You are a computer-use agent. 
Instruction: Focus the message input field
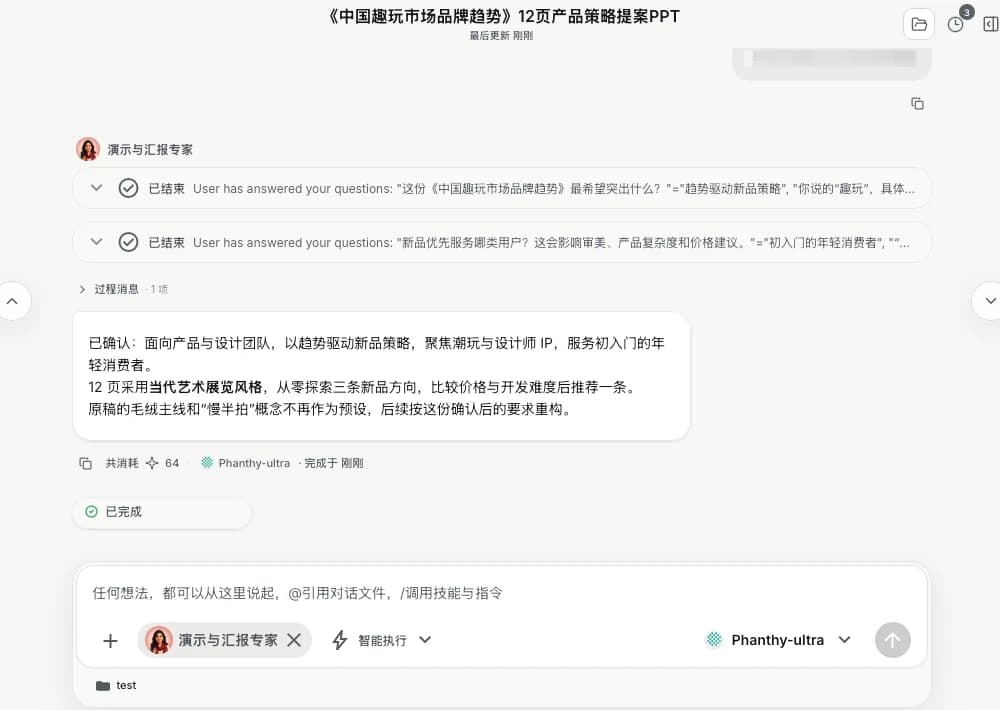click(x=501, y=593)
